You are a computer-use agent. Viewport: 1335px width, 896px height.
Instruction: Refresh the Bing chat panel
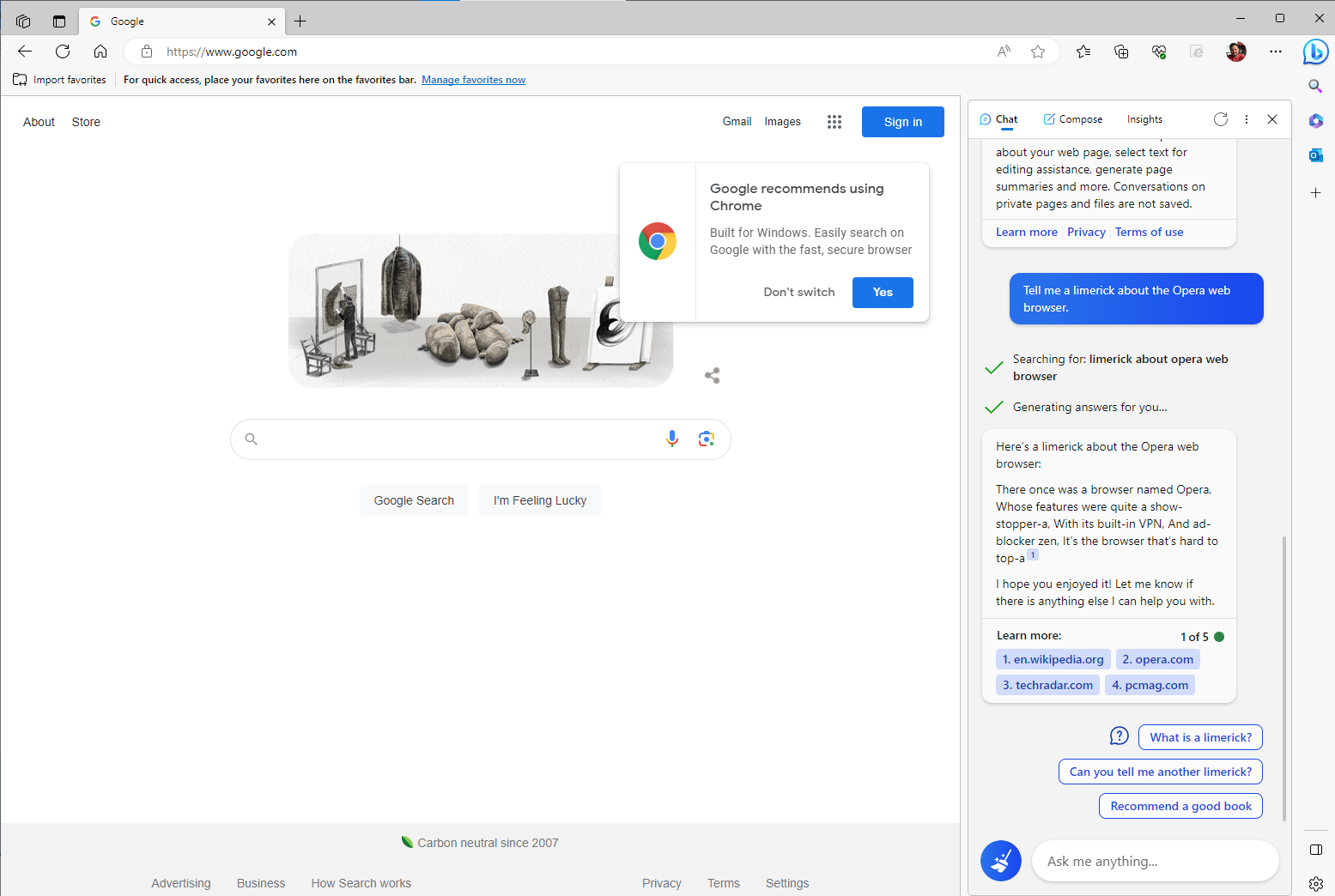pos(1221,119)
